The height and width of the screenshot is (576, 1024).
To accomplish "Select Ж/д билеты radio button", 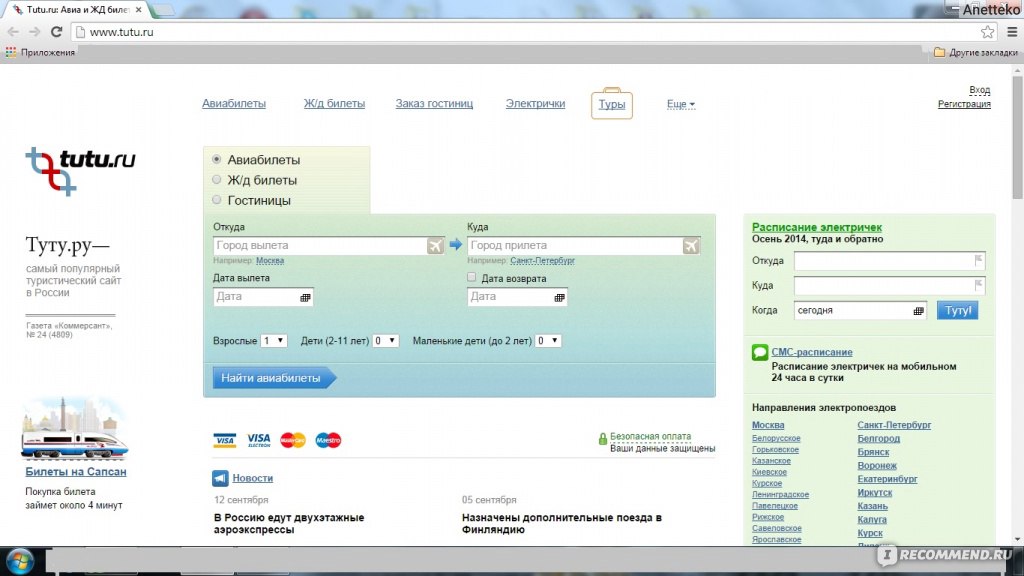I will click(x=217, y=180).
